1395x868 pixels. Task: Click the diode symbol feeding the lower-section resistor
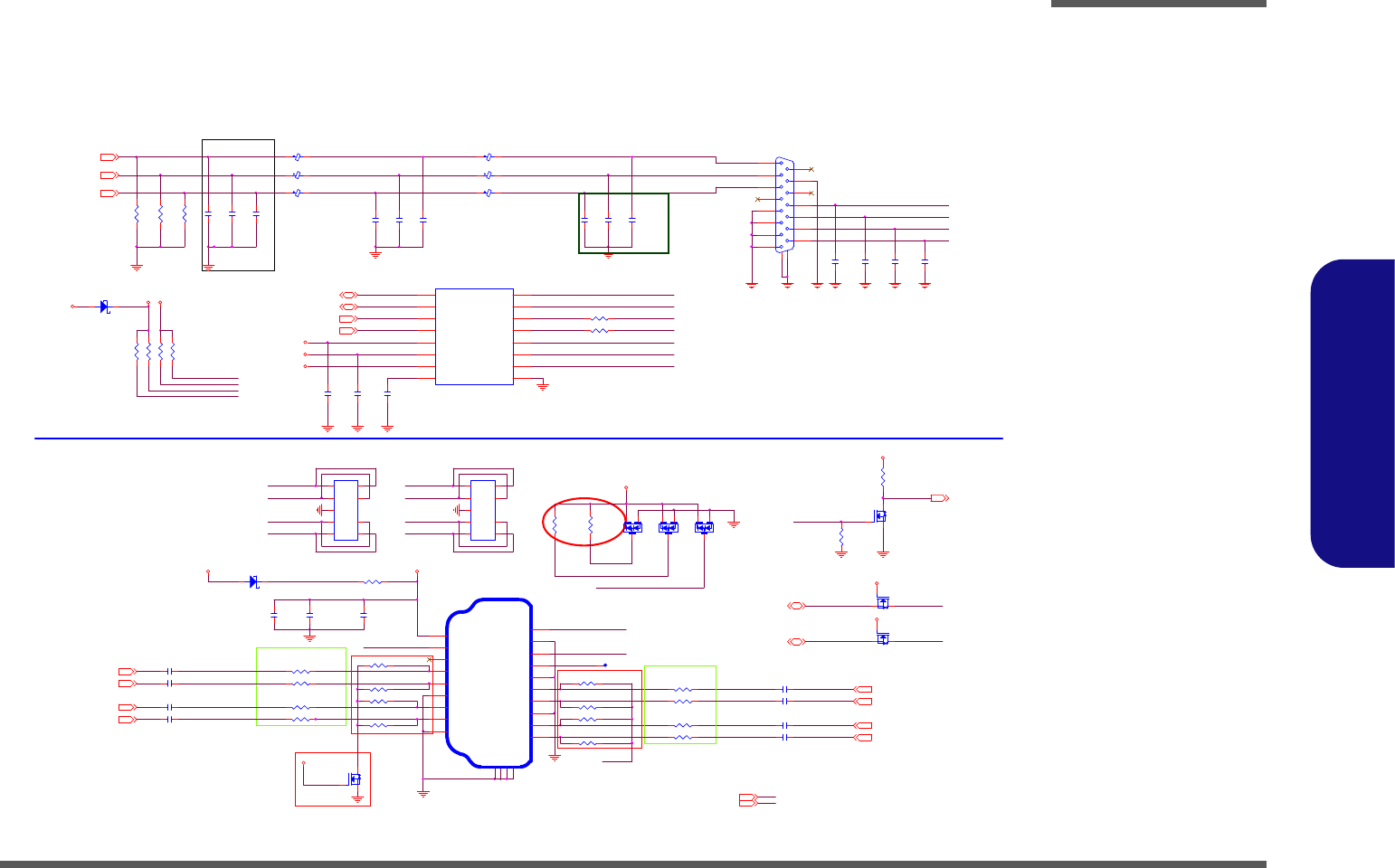click(254, 581)
